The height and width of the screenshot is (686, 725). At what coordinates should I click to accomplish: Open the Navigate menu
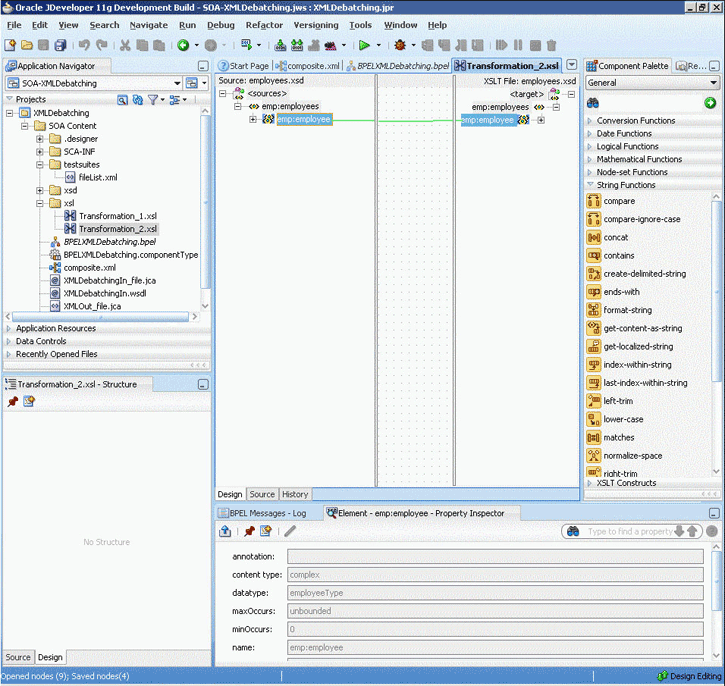tap(148, 25)
